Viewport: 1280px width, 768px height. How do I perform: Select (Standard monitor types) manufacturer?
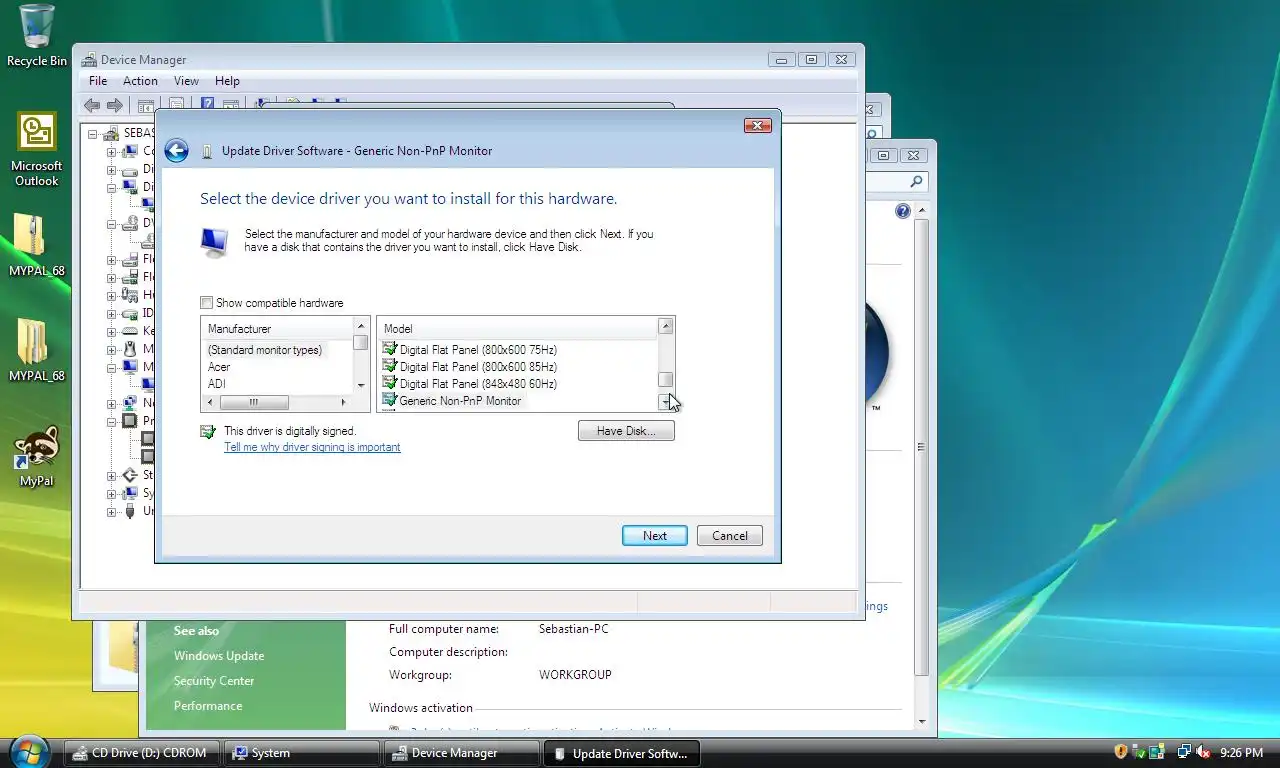(x=265, y=350)
